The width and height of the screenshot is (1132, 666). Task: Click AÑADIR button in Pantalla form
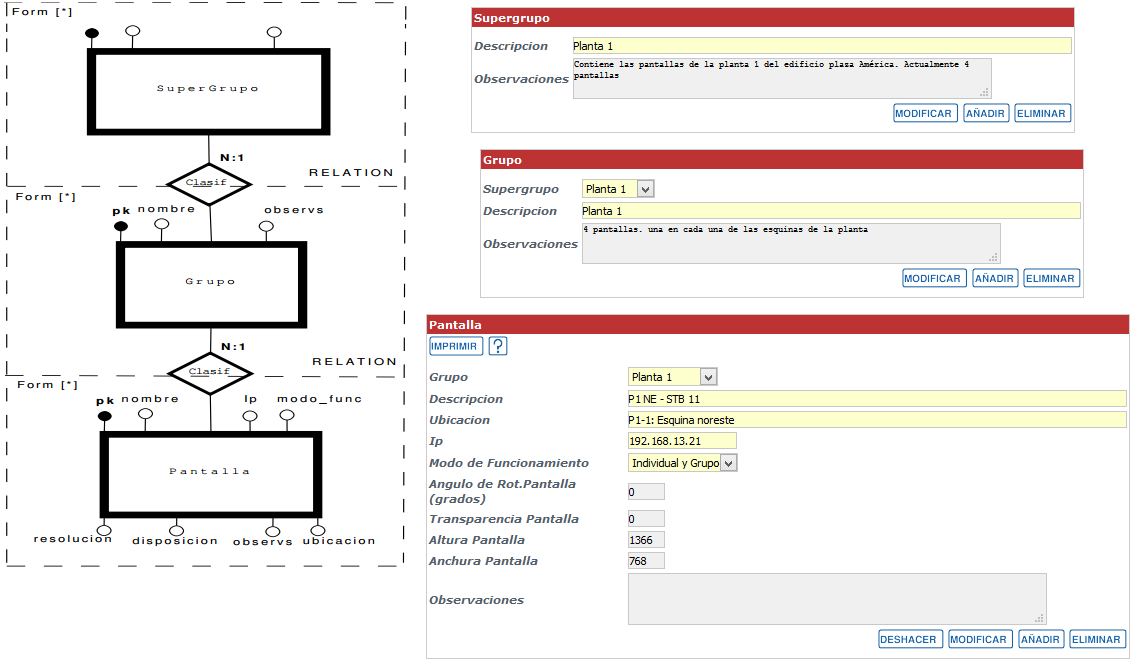click(1040, 639)
